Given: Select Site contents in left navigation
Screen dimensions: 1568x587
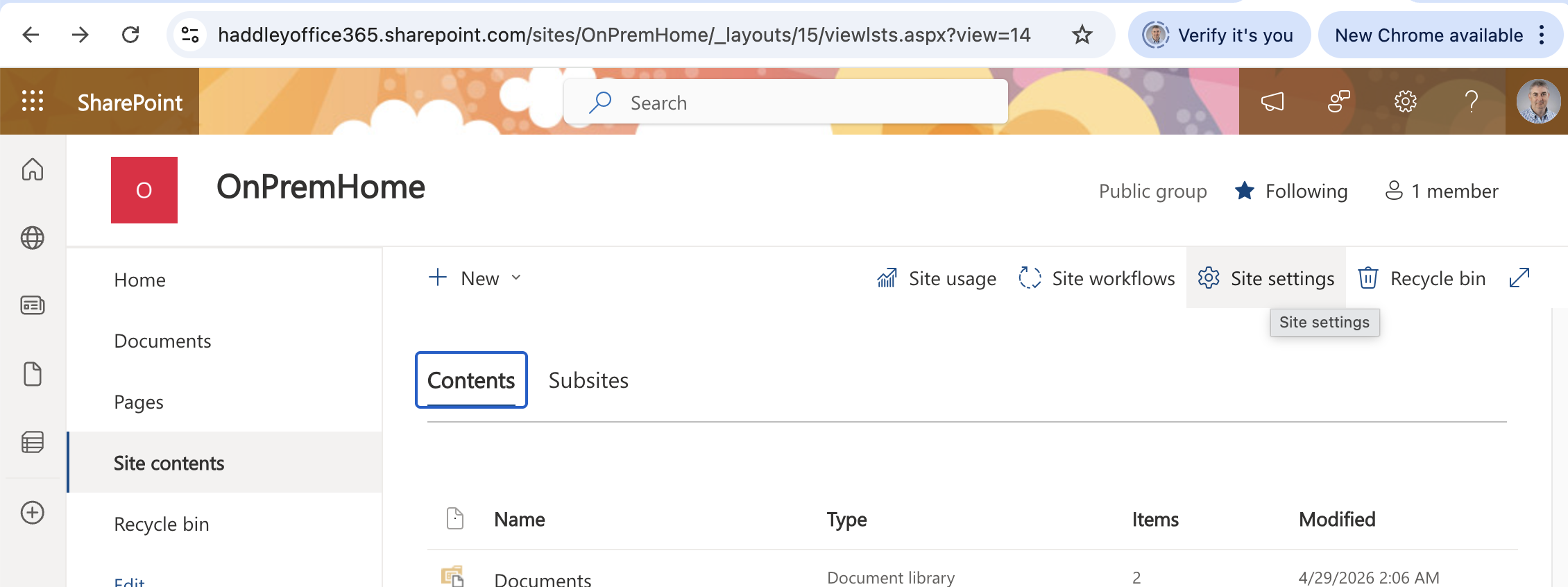Looking at the screenshot, I should 225,463.
